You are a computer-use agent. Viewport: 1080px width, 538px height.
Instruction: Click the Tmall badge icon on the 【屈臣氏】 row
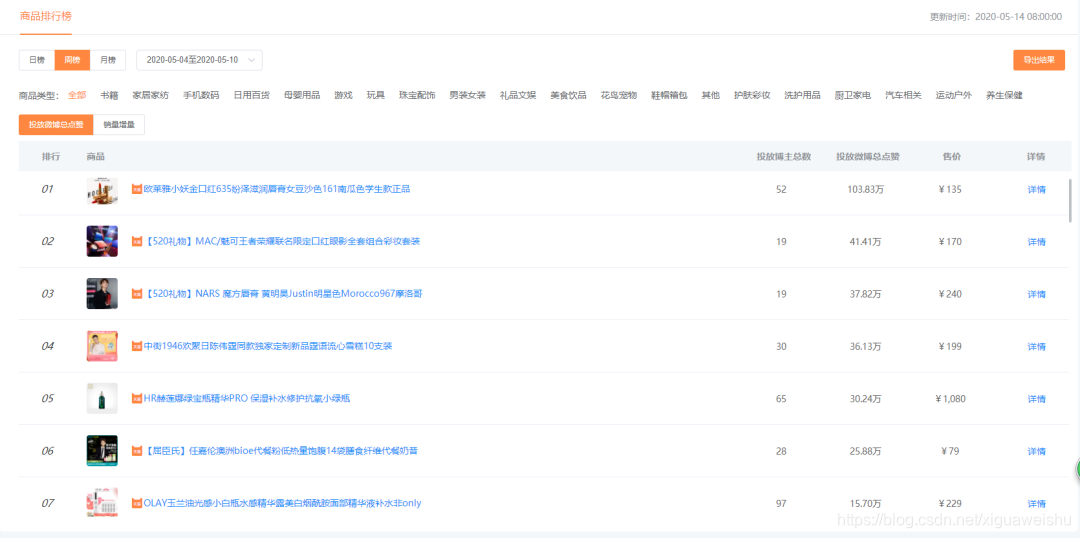tap(137, 451)
